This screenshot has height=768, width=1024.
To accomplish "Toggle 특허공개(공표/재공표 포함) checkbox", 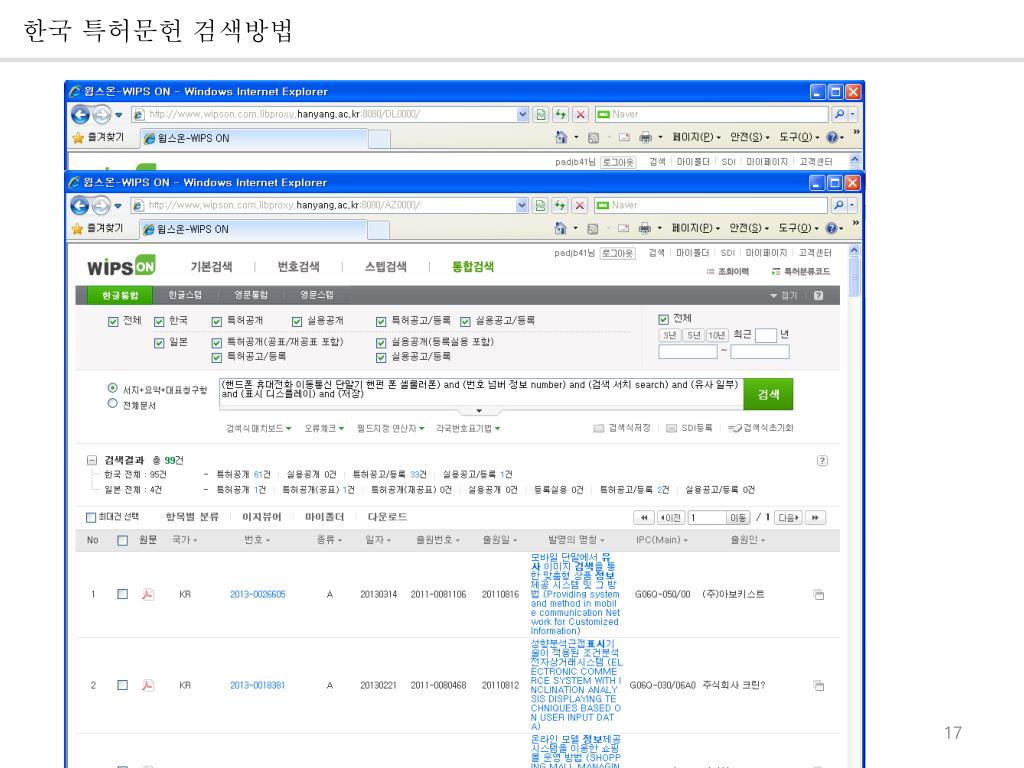I will tap(217, 343).
